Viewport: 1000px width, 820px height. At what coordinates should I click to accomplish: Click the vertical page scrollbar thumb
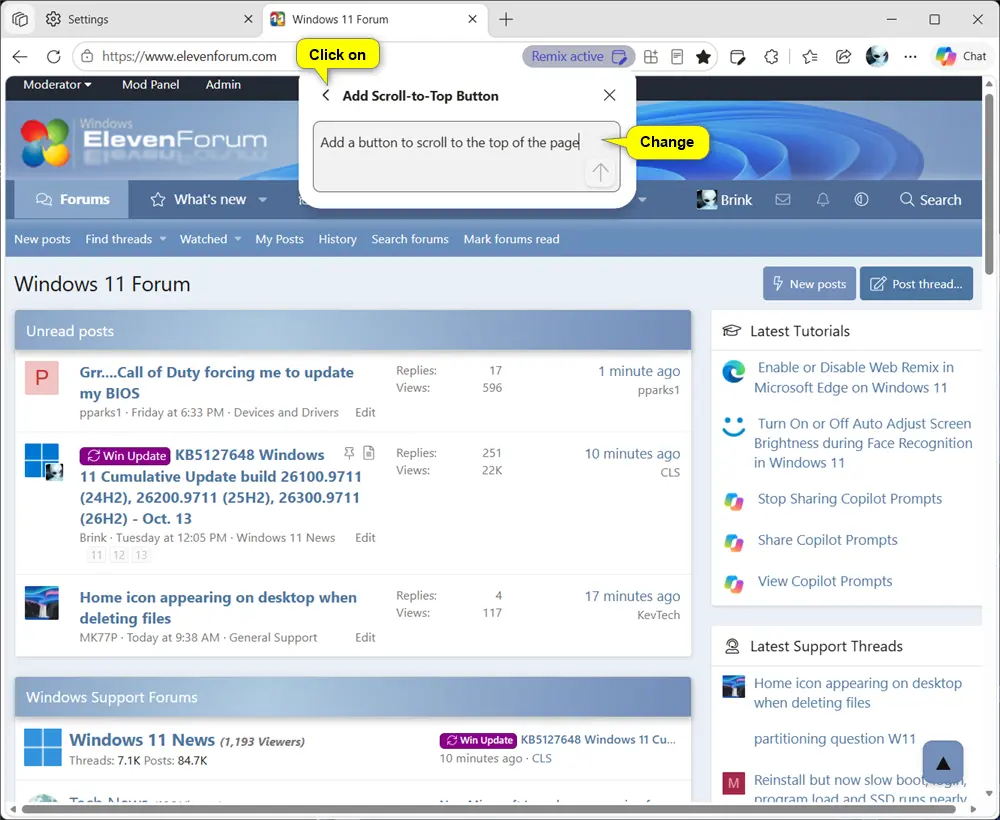click(989, 184)
